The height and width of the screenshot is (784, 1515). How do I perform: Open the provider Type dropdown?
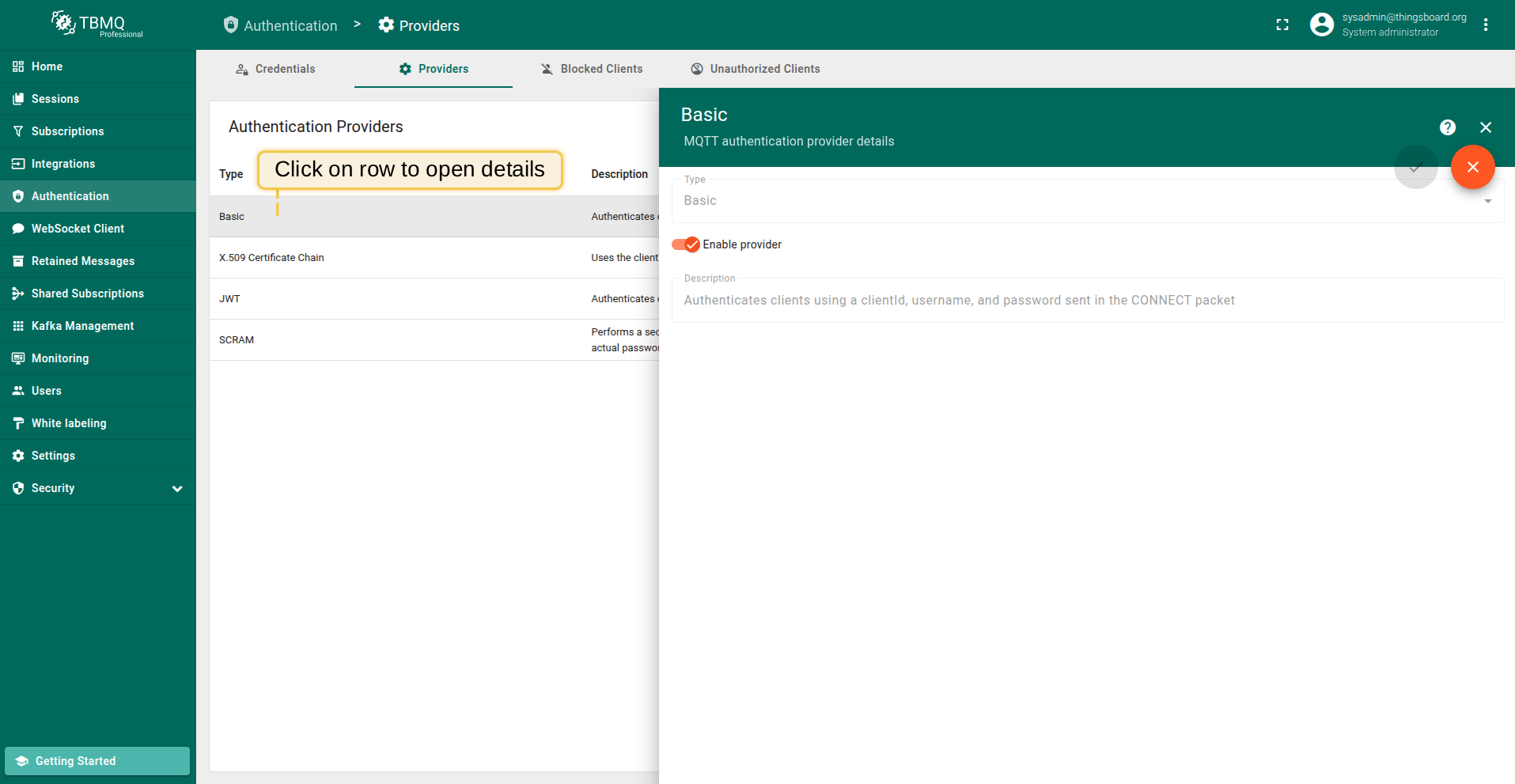pos(1087,201)
